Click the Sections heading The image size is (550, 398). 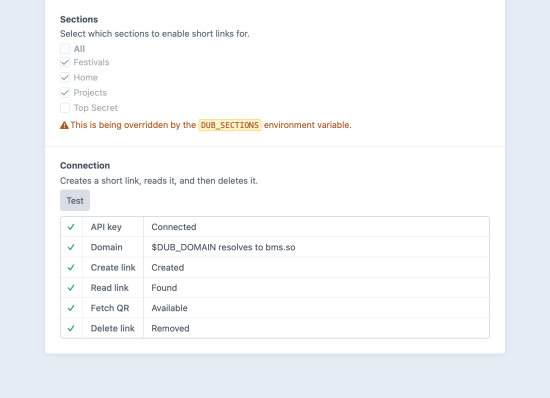[79, 19]
